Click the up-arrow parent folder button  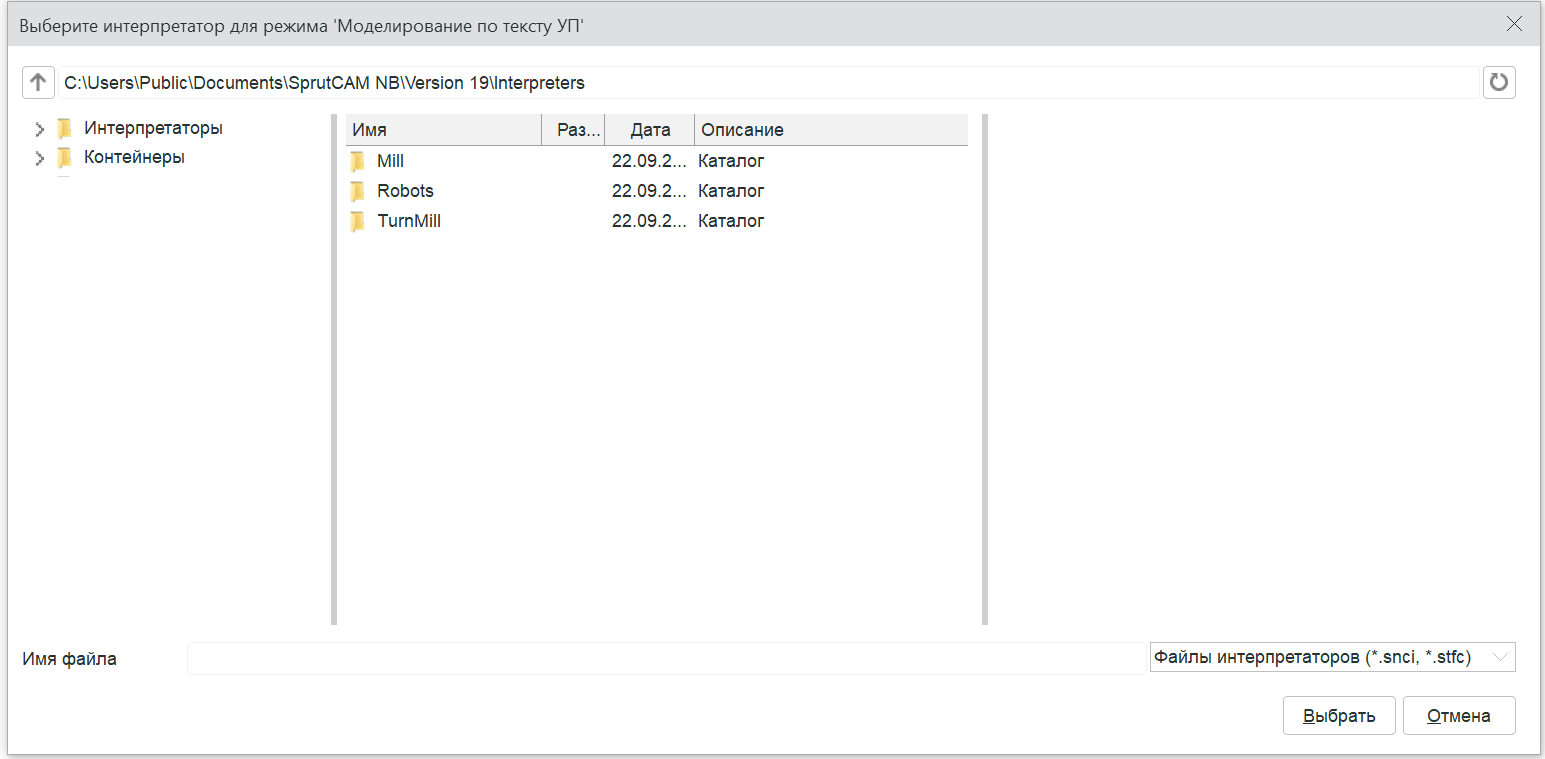click(38, 83)
